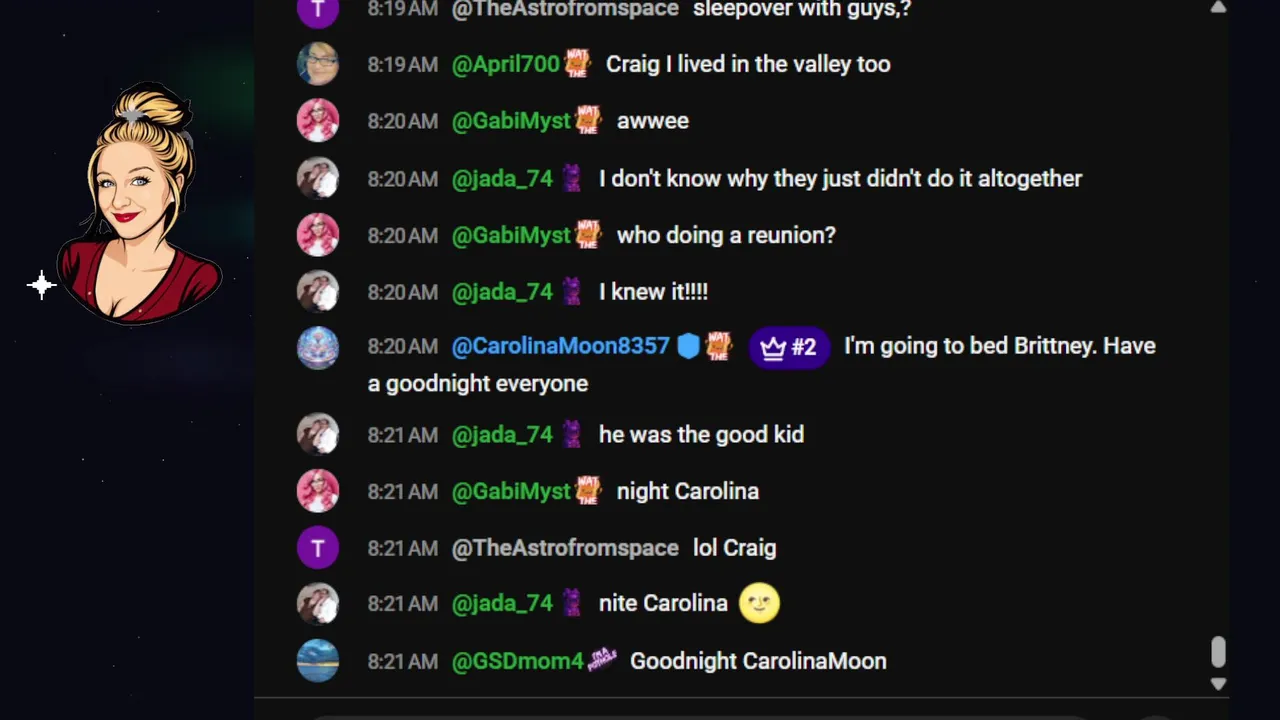Click GabiMyst's pink avatar beside night Carolina
The width and height of the screenshot is (1280, 720).
click(318, 491)
